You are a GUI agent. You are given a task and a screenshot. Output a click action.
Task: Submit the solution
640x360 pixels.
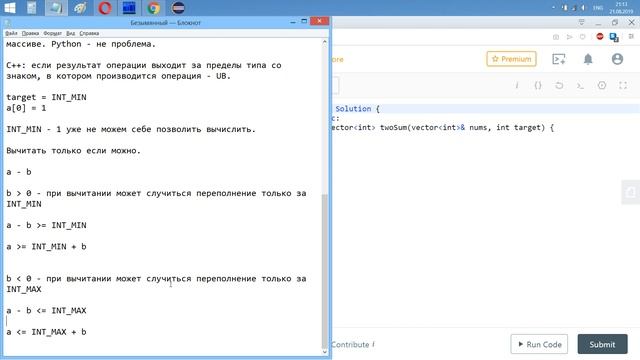(602, 344)
